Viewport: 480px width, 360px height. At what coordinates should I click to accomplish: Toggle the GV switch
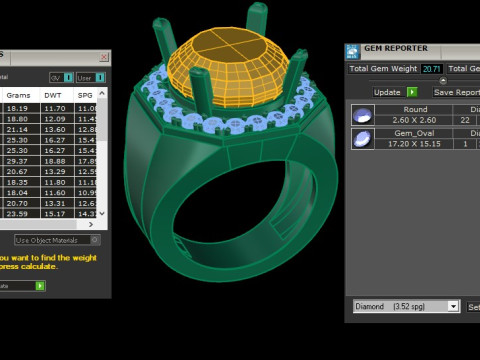pos(61,78)
